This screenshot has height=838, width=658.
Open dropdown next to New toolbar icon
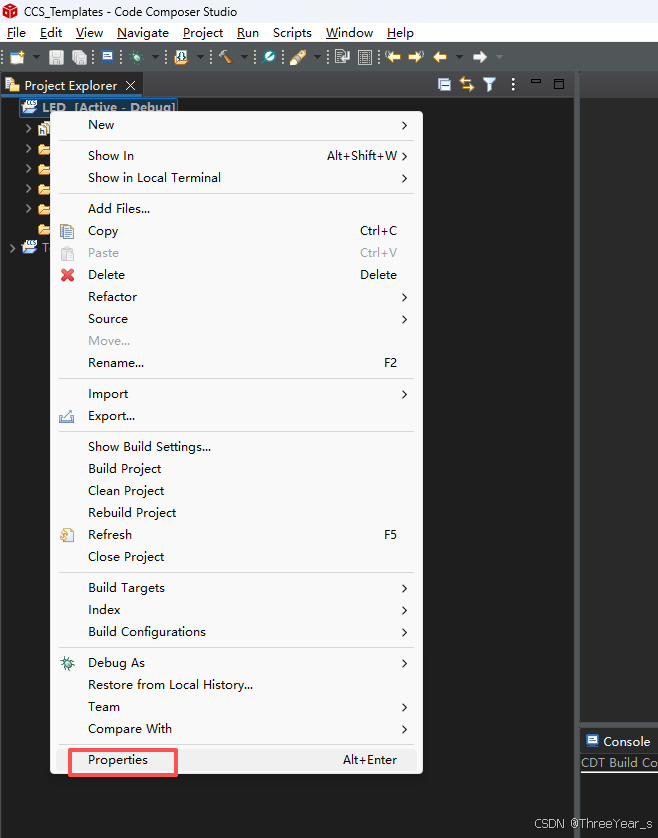pyautogui.click(x=36, y=57)
